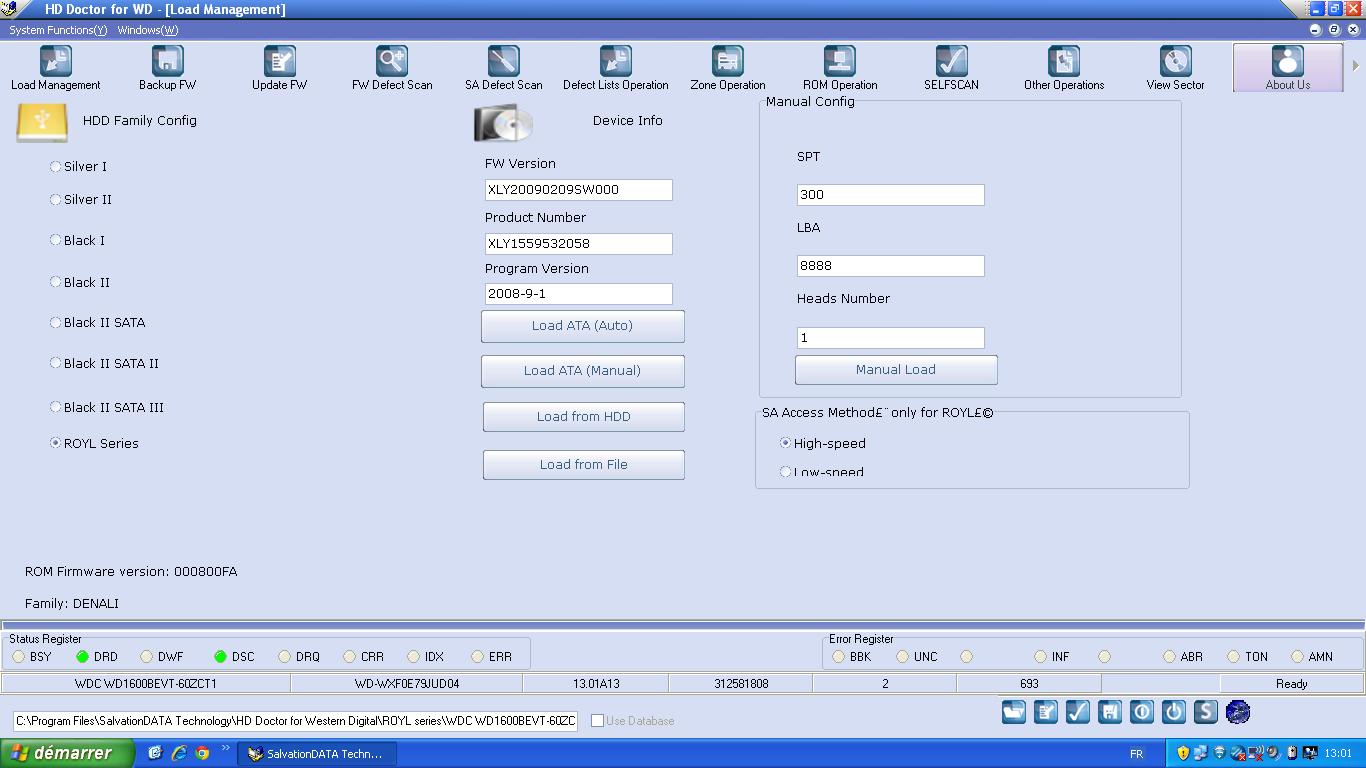Launch Google Chrome from quick launch
Screen dimensions: 1366x768
[x=202, y=753]
